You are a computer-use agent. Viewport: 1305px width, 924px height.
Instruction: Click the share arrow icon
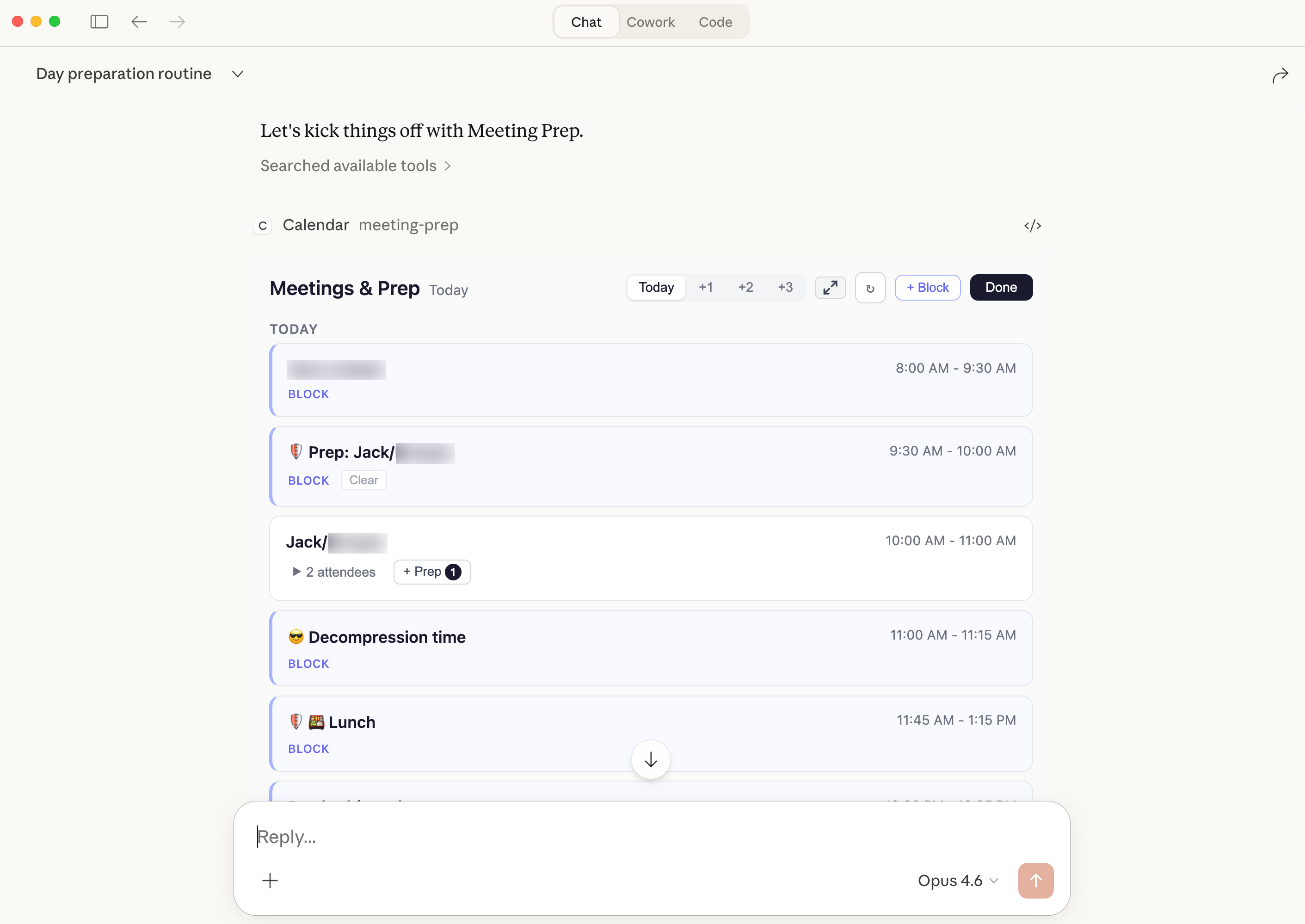(x=1280, y=75)
